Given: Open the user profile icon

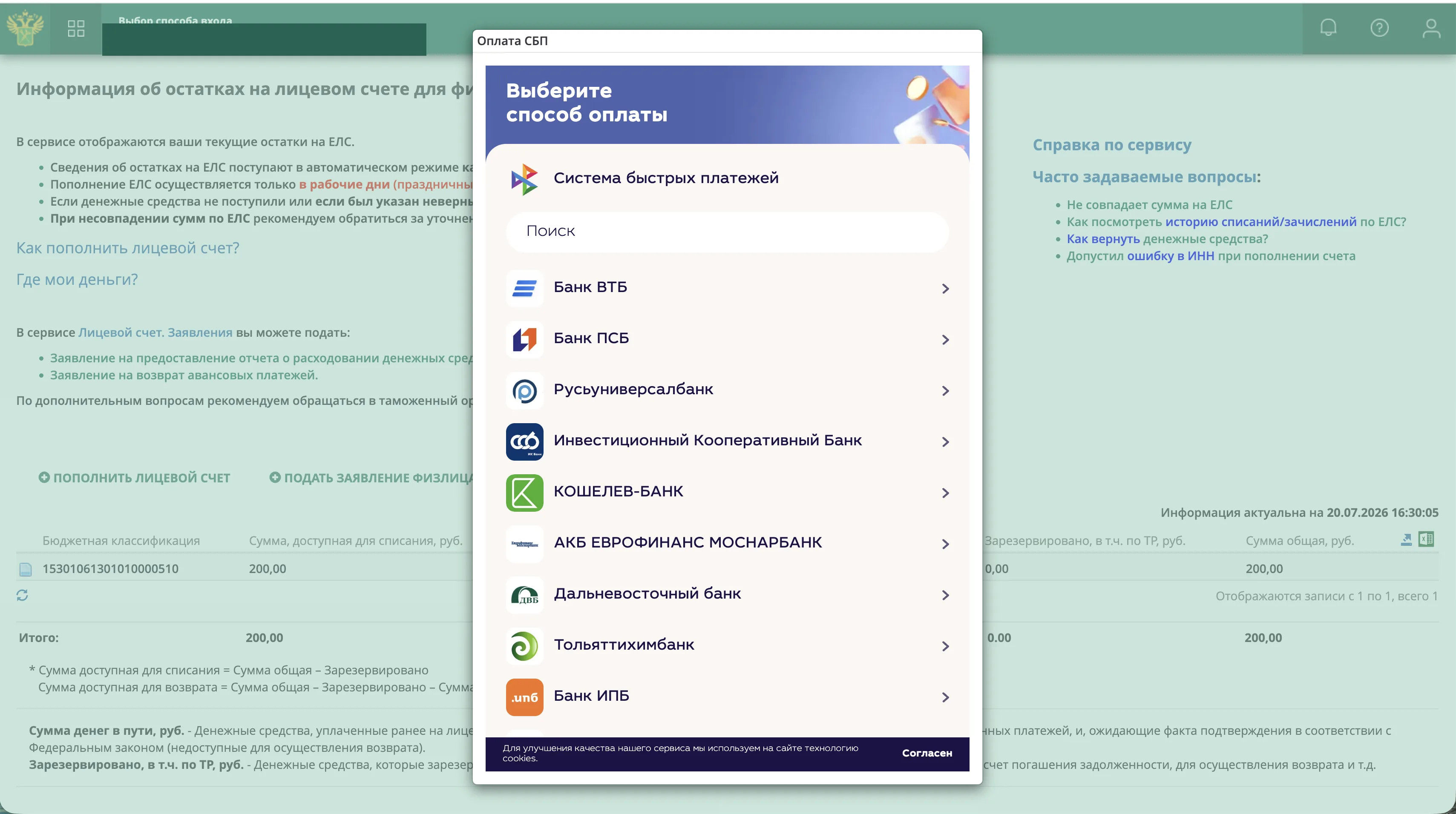Looking at the screenshot, I should [1431, 28].
